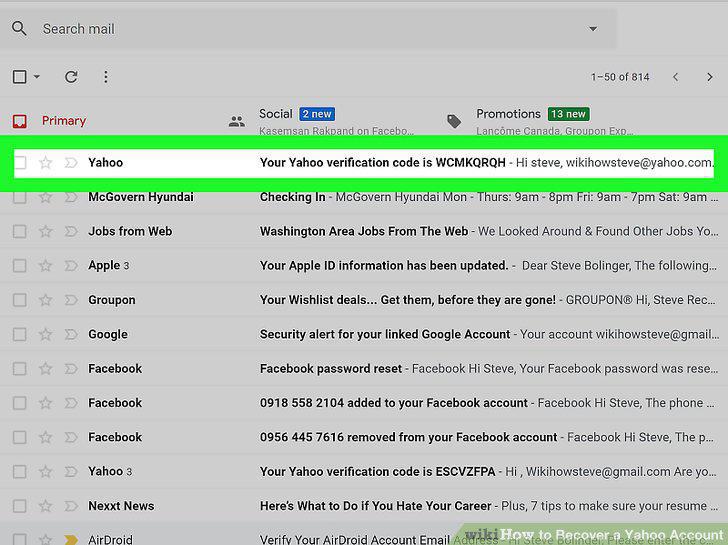Mark the Apple email as important
The image size is (728, 545).
[71, 266]
